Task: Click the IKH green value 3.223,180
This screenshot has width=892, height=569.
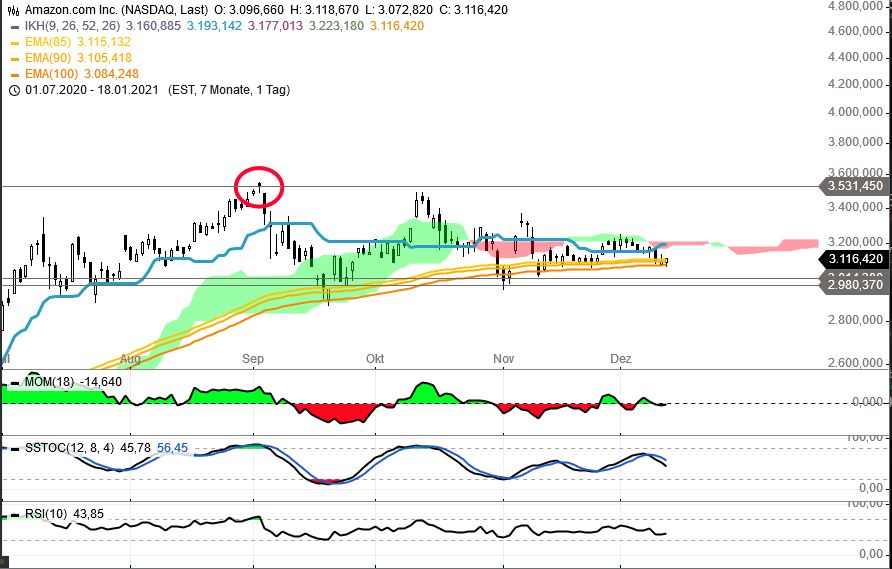Action: (336, 26)
